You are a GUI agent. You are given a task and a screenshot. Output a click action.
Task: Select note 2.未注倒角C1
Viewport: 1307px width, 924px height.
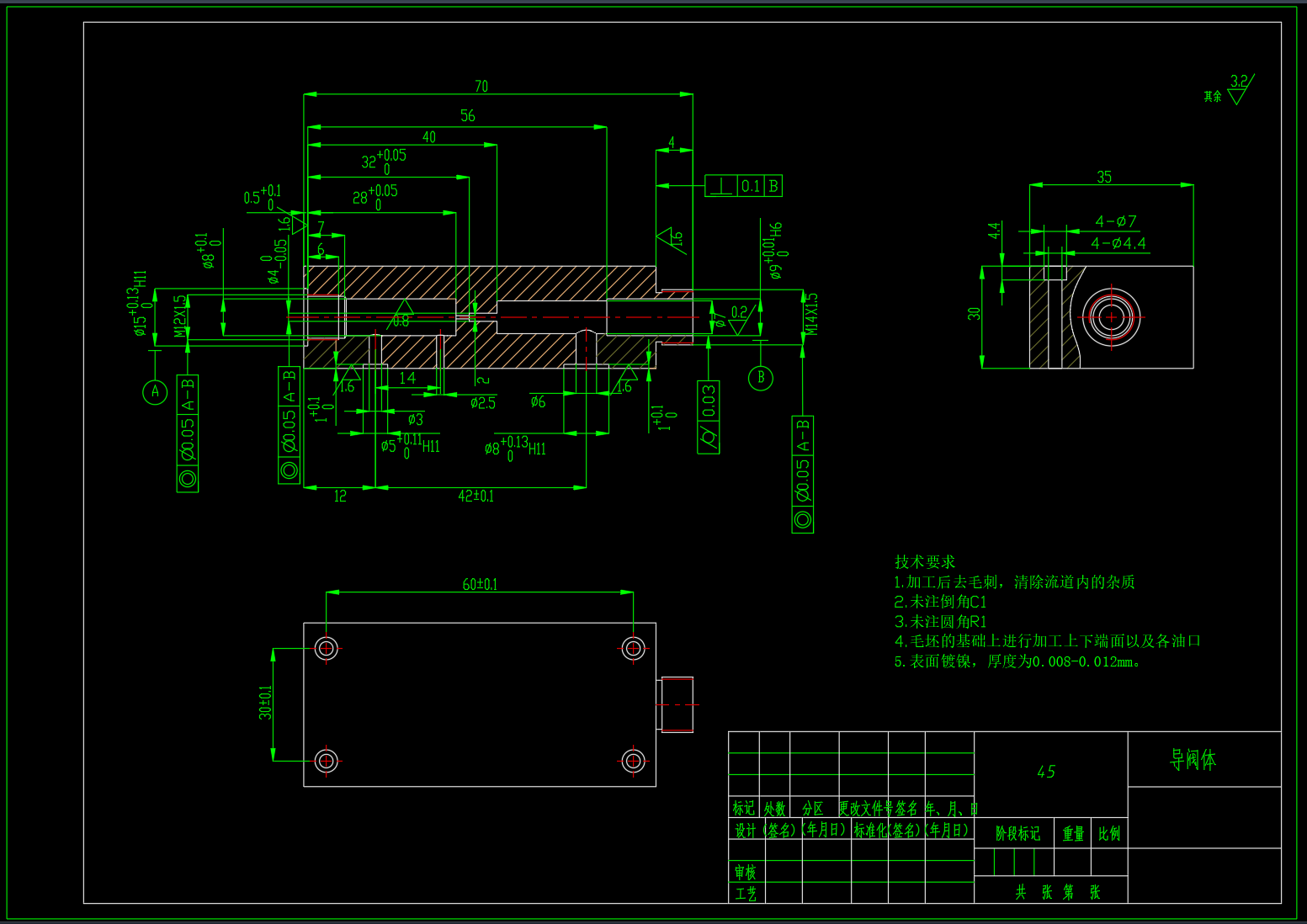click(x=940, y=602)
